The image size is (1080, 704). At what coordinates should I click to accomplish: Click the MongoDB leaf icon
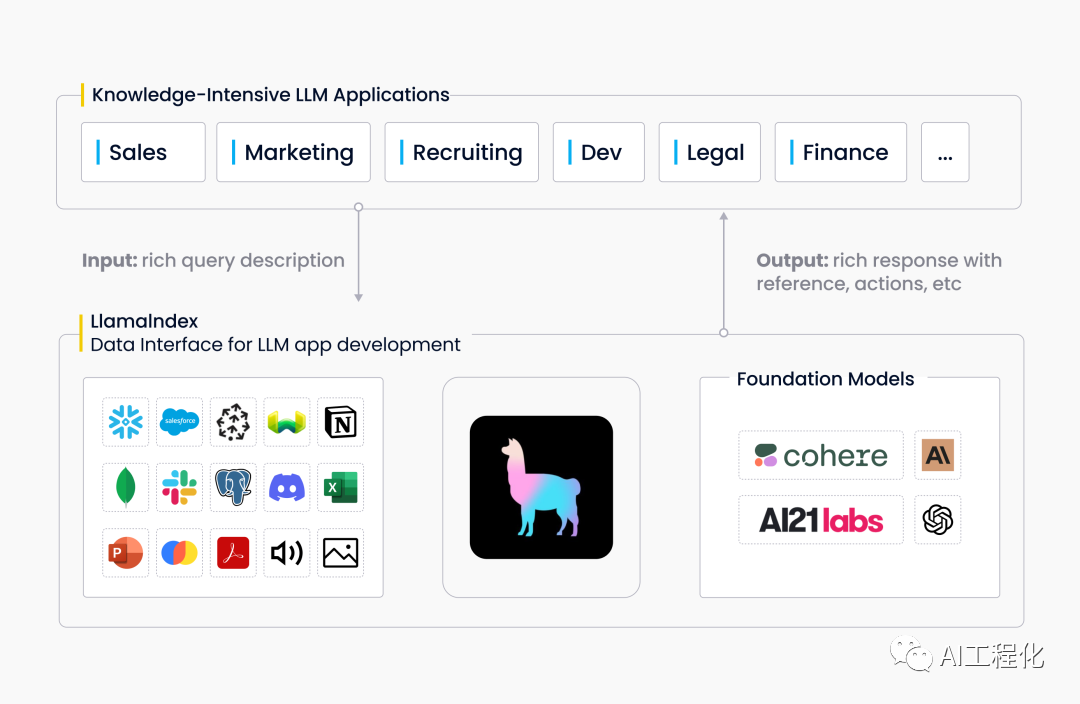pos(125,487)
